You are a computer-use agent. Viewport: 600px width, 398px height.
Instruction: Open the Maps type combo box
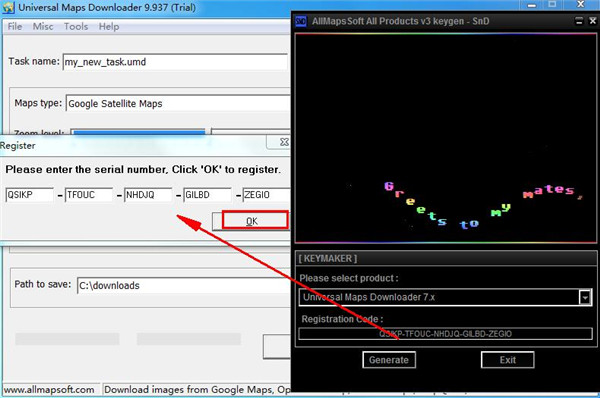click(x=178, y=103)
